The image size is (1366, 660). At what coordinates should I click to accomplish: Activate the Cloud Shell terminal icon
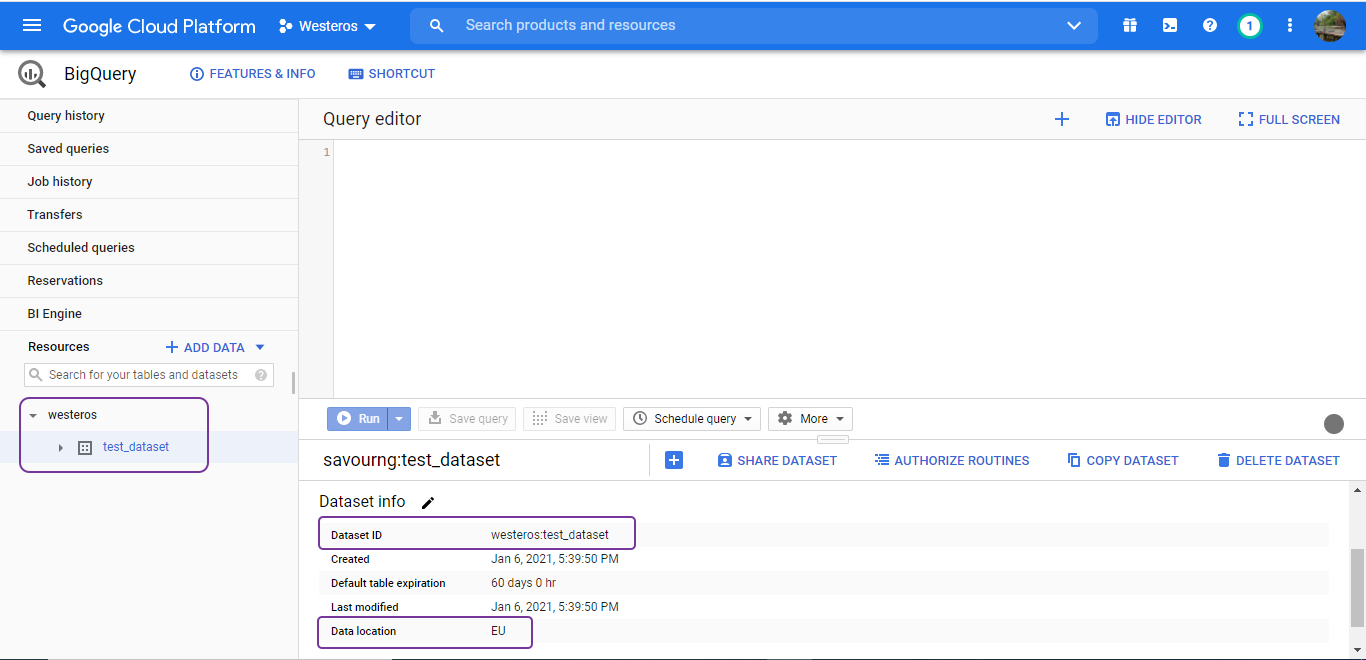coord(1170,25)
